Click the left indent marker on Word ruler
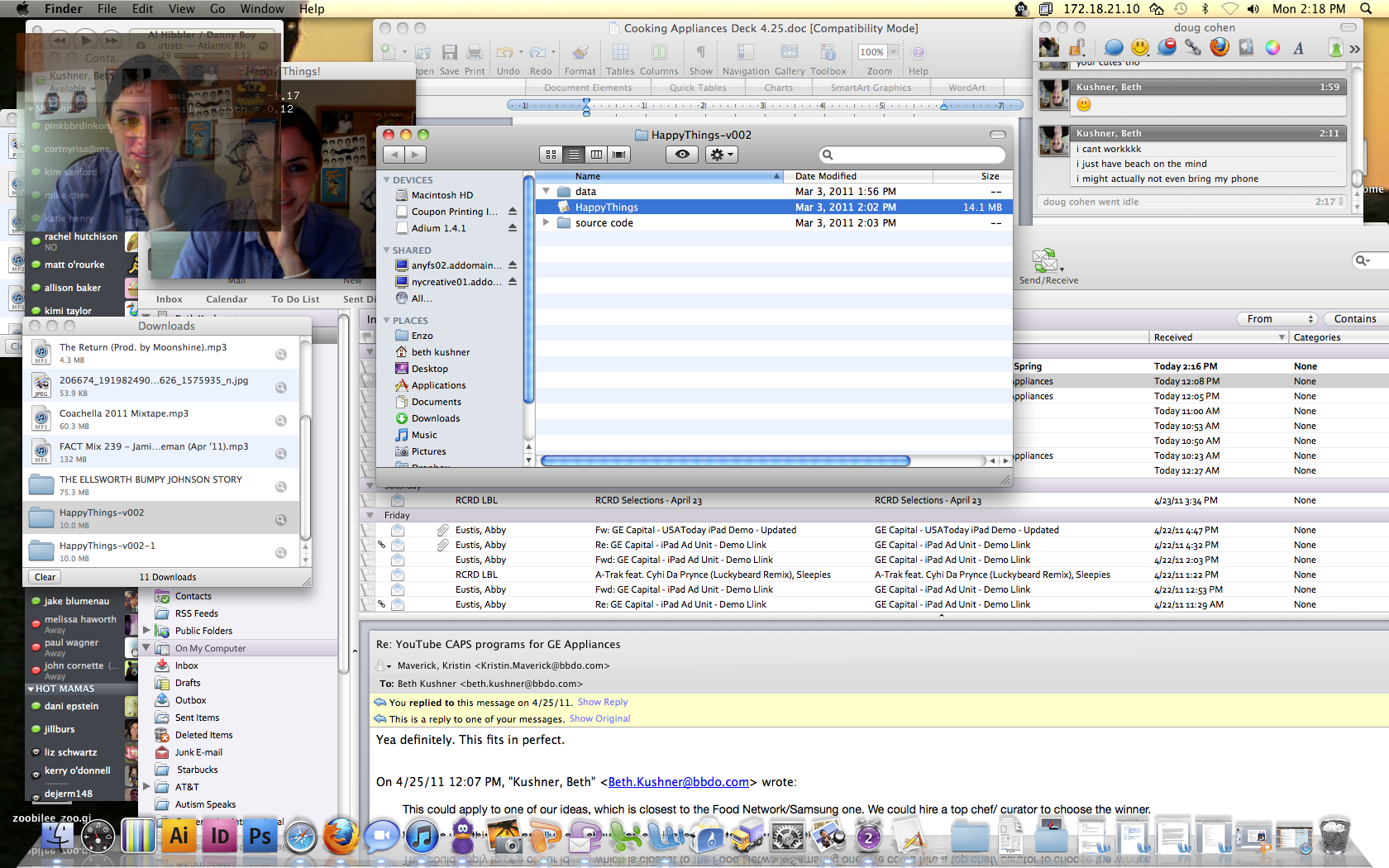 (x=586, y=106)
